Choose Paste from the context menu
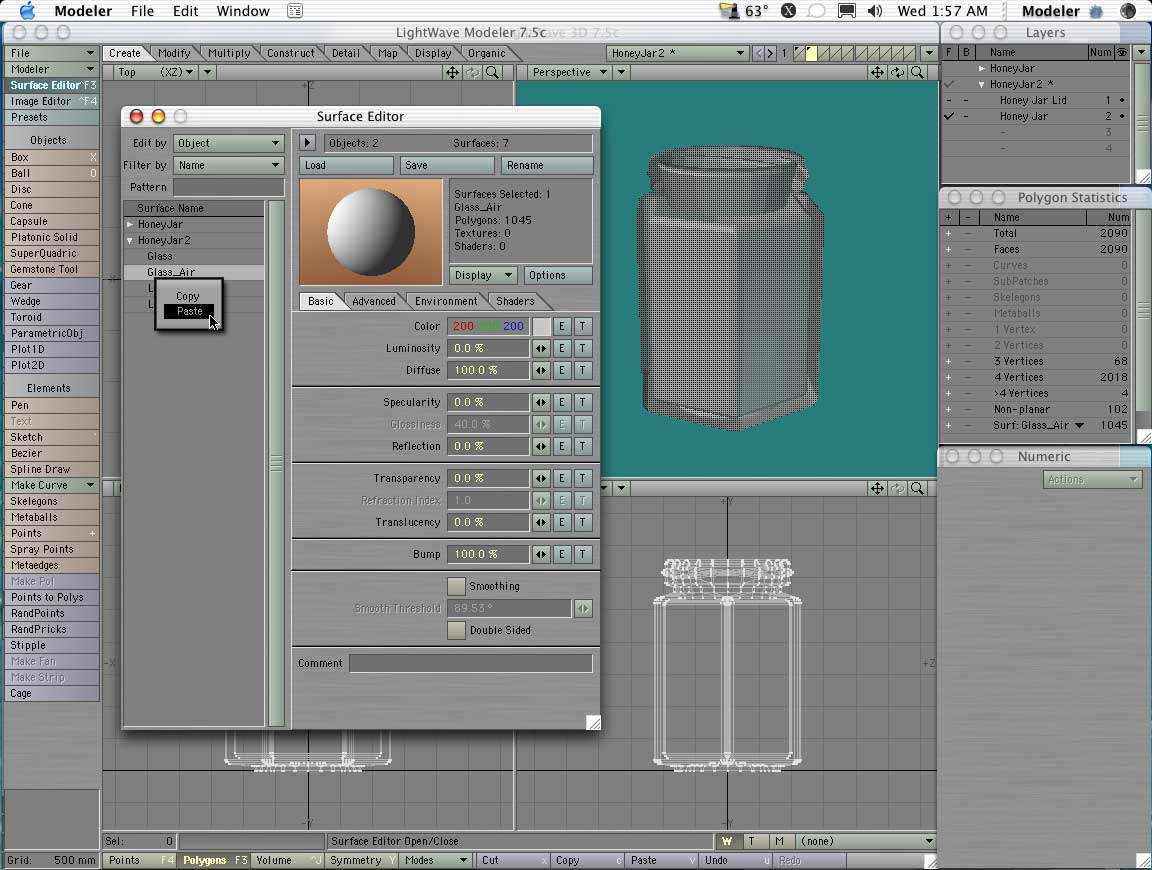The image size is (1152, 870). pos(189,312)
